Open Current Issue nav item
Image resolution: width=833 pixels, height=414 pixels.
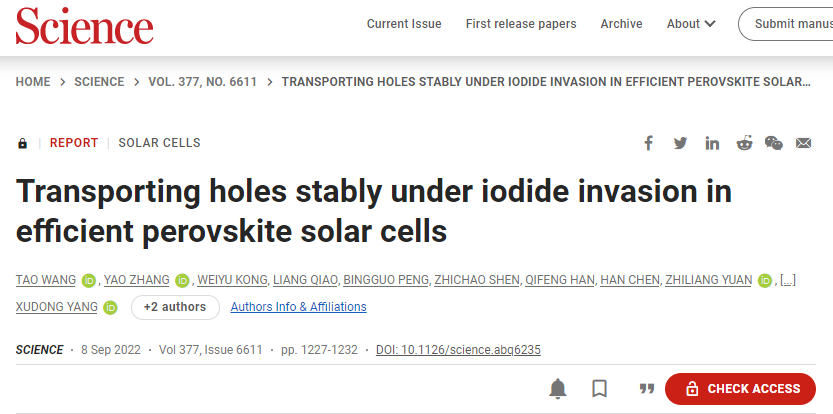tap(404, 24)
